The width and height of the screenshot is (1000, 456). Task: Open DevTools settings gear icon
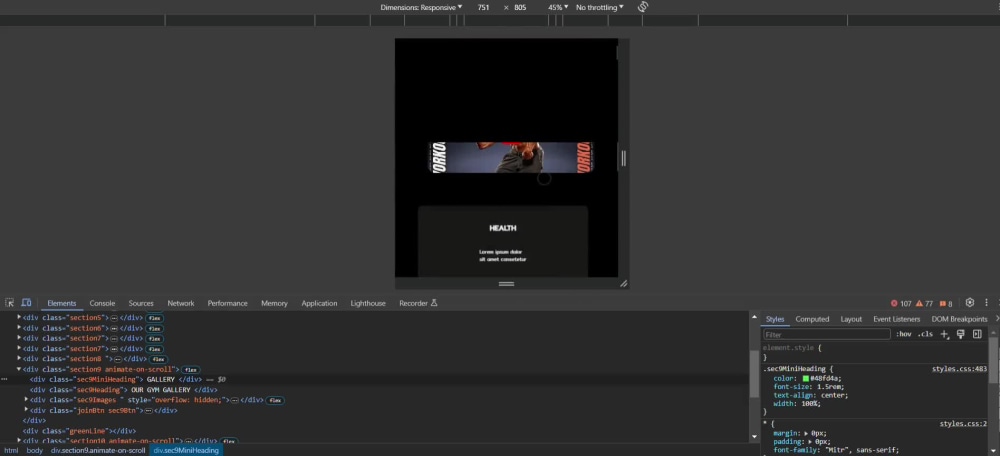[x=970, y=303]
